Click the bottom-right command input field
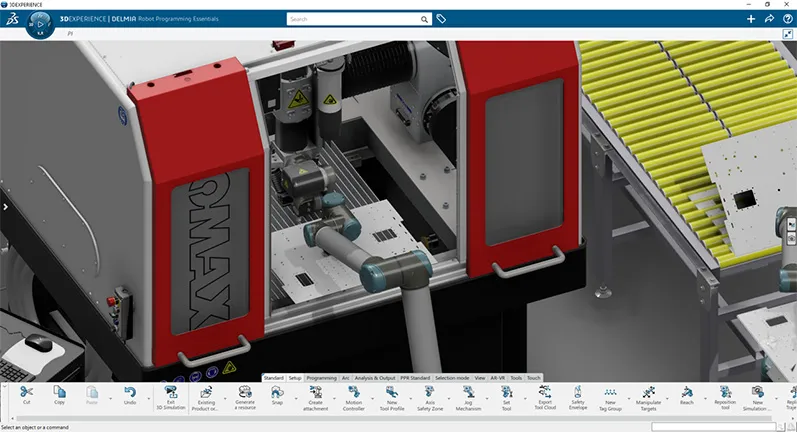 [714, 427]
